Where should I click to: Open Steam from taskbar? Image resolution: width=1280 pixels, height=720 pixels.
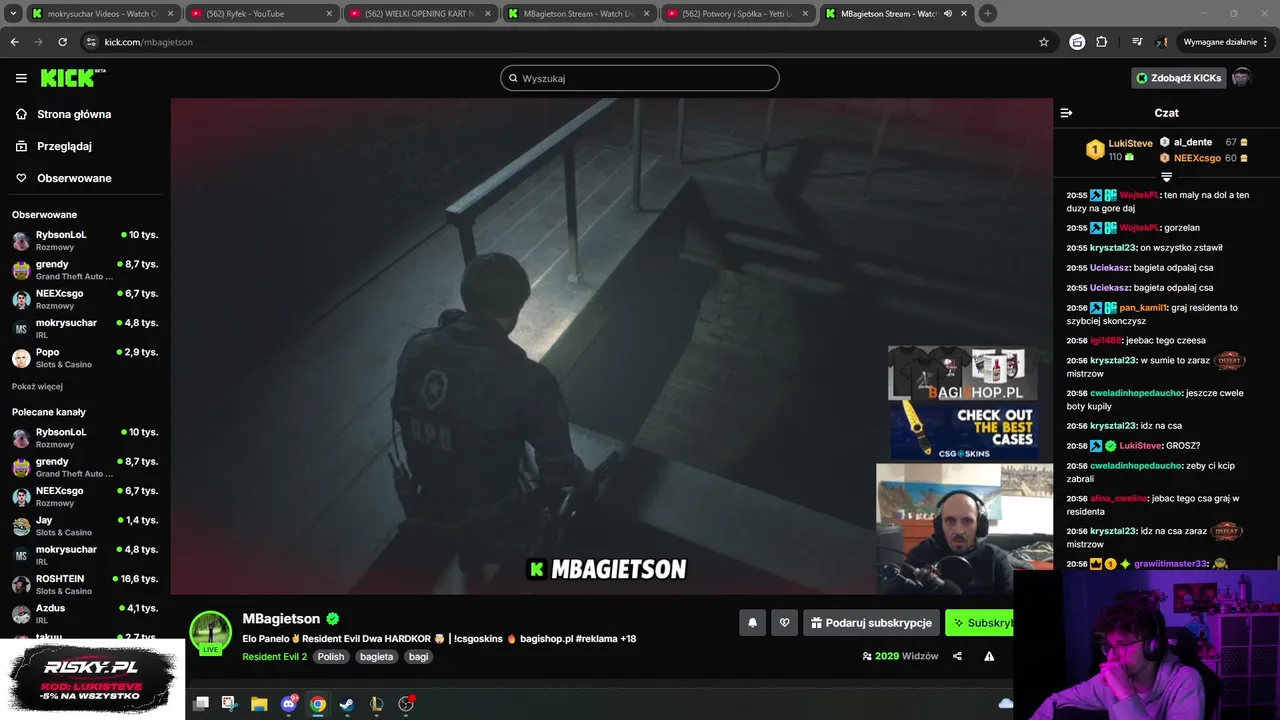[x=347, y=704]
